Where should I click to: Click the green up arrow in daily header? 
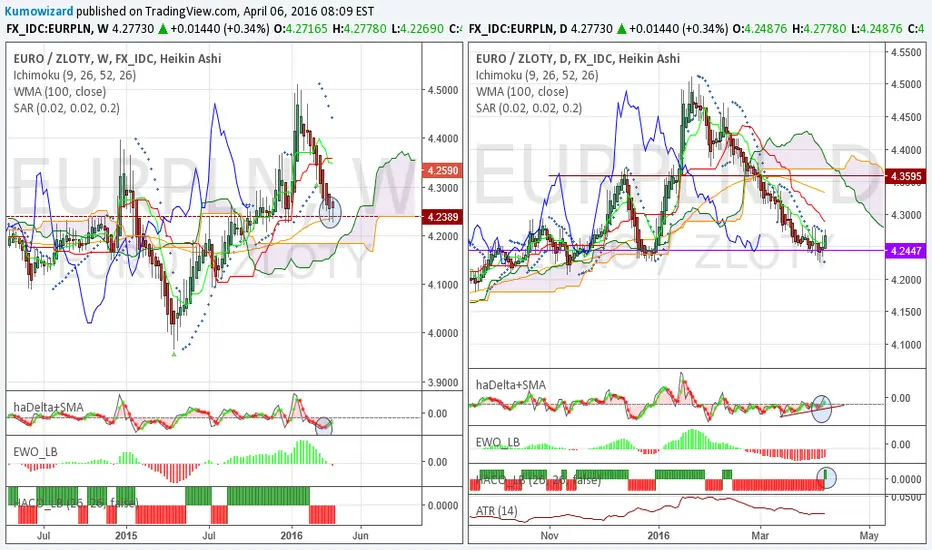click(x=621, y=29)
